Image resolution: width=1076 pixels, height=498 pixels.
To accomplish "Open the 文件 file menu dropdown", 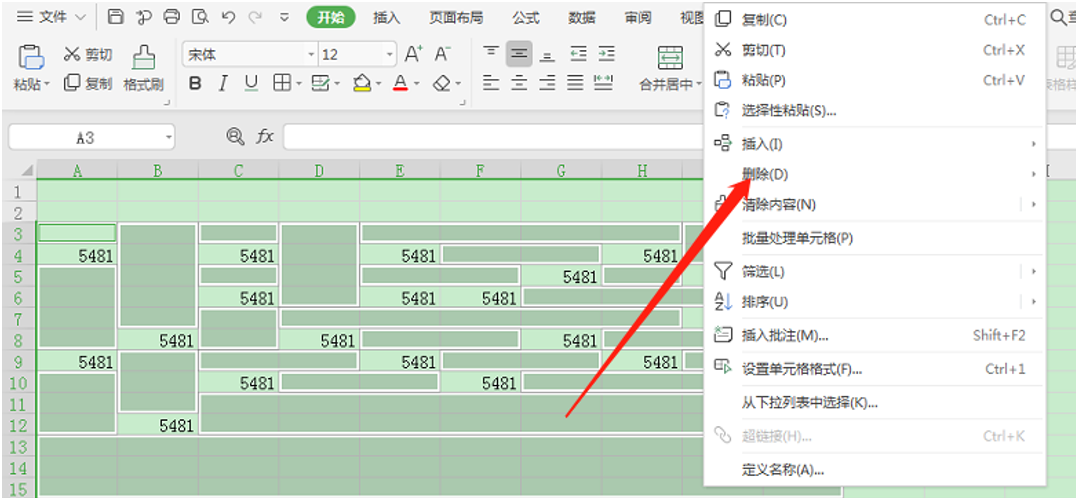I will (51, 17).
